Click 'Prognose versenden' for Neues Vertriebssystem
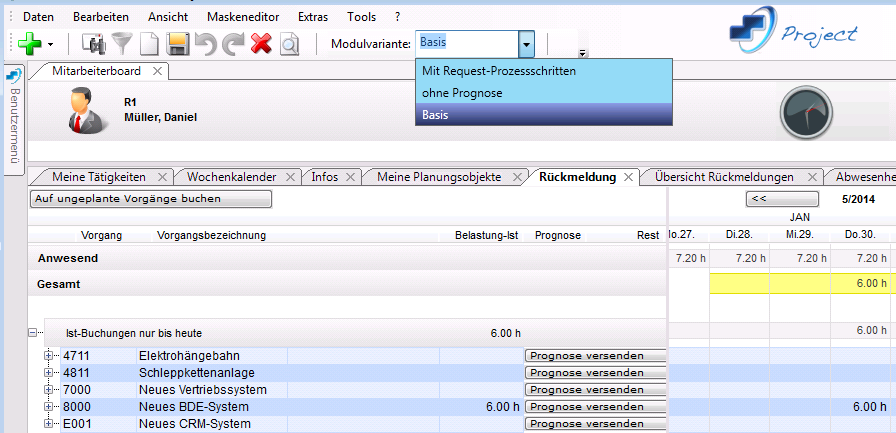Screen dimensions: 896x433 pos(595,390)
